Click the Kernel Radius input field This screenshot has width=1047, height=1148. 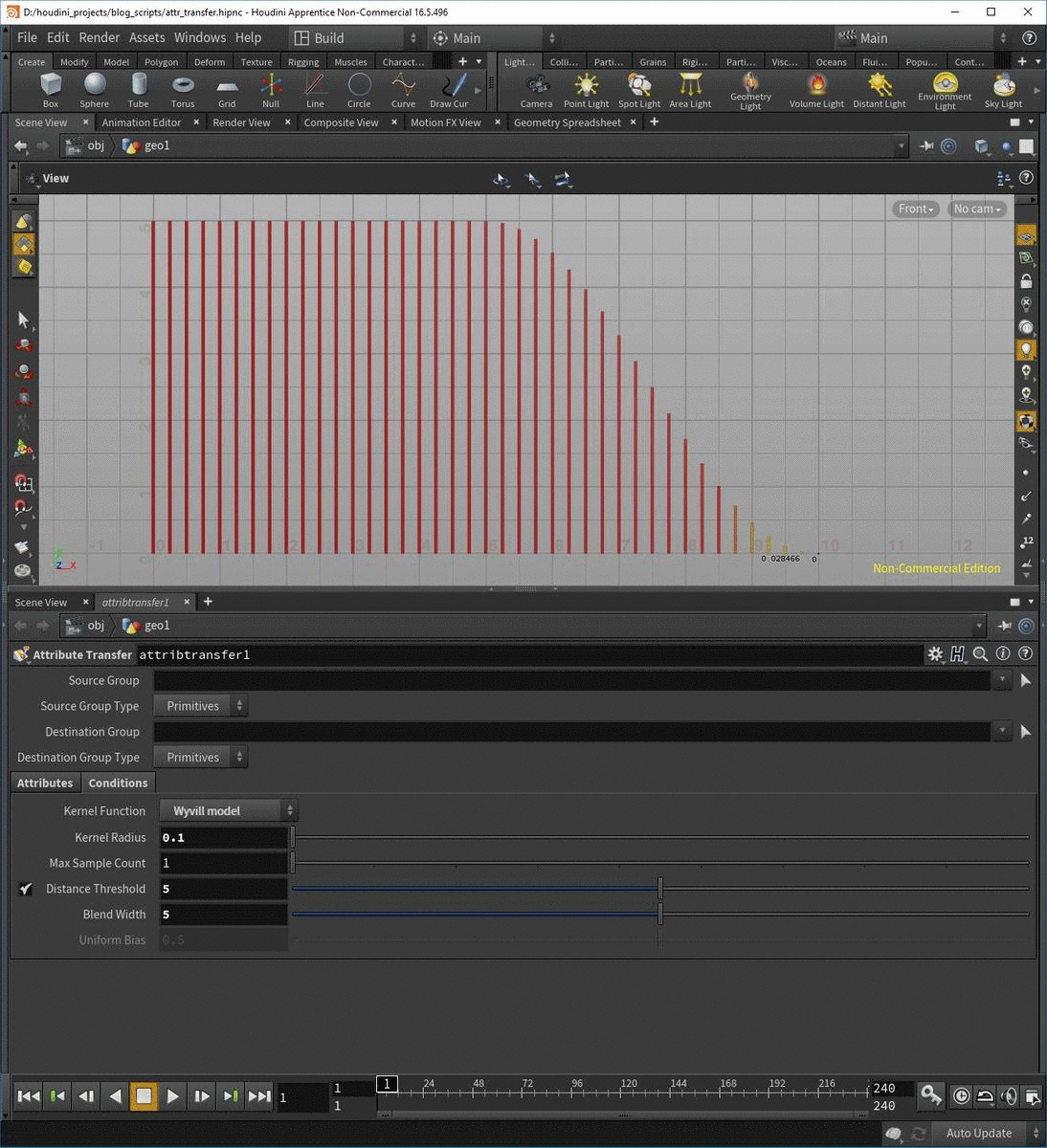coord(224,837)
